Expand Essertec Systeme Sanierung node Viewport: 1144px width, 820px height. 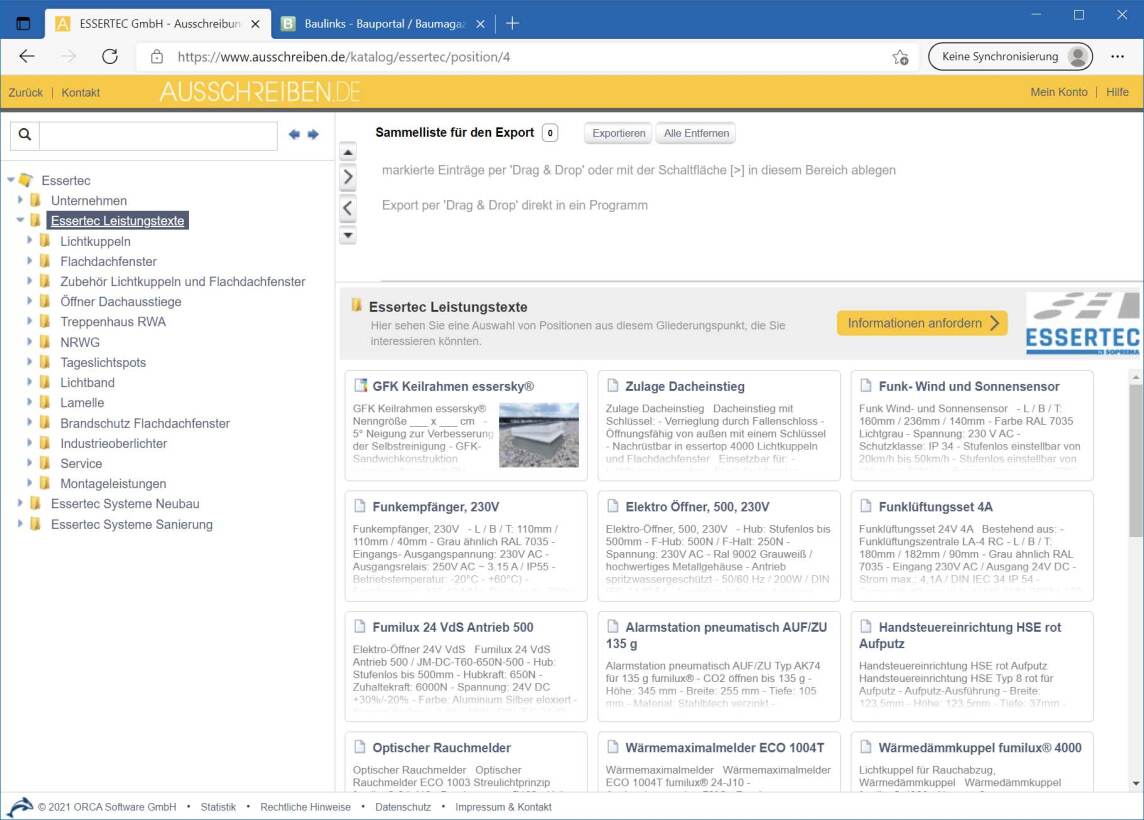coord(20,523)
